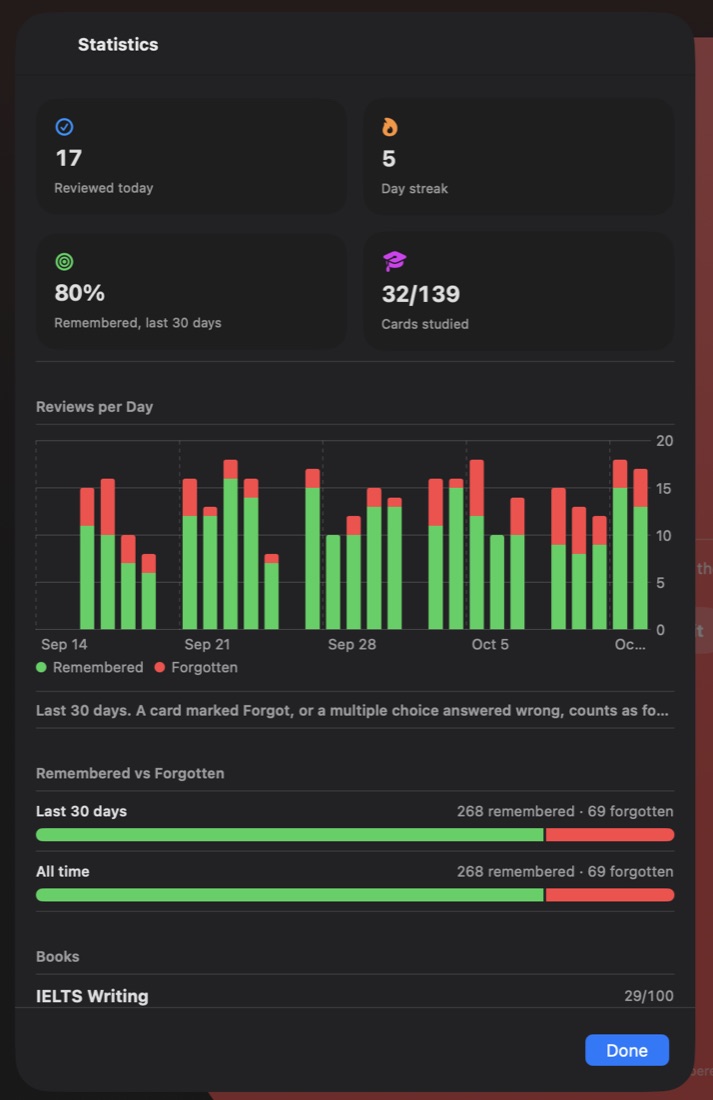Click the 5 Day streak value

tap(389, 159)
